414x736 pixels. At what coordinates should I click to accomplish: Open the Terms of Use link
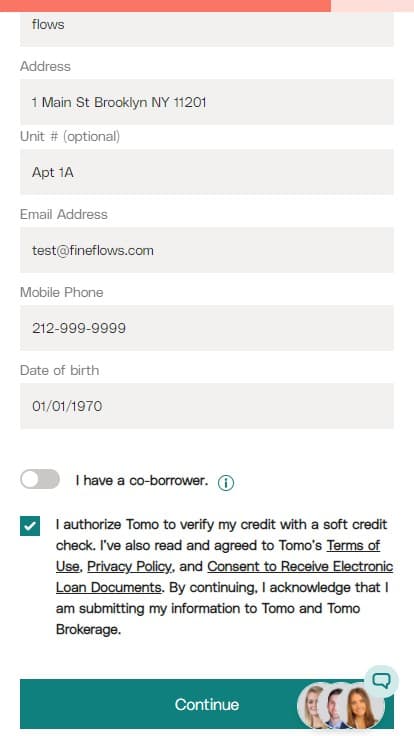pos(218,556)
